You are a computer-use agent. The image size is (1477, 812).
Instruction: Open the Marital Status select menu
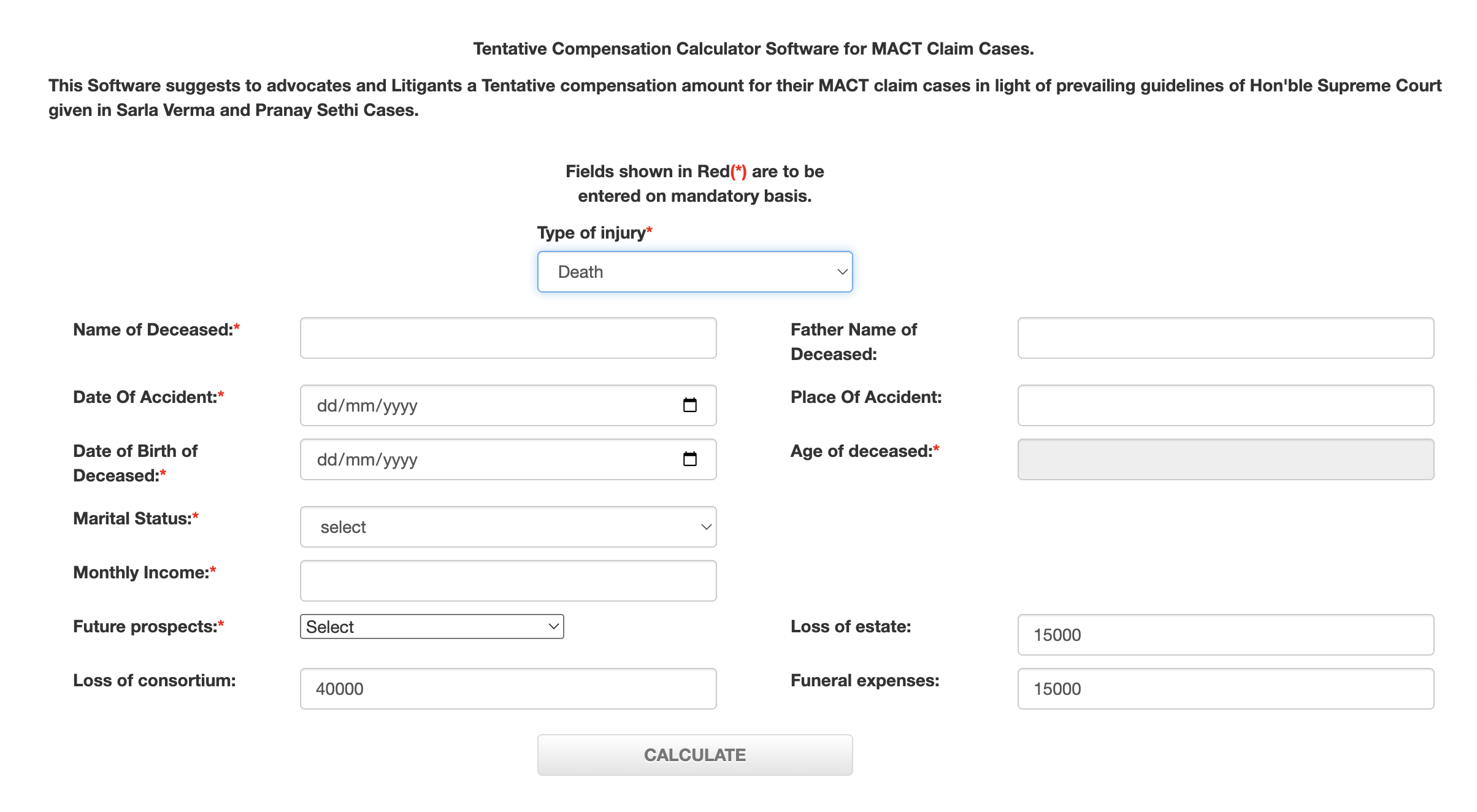click(x=508, y=527)
